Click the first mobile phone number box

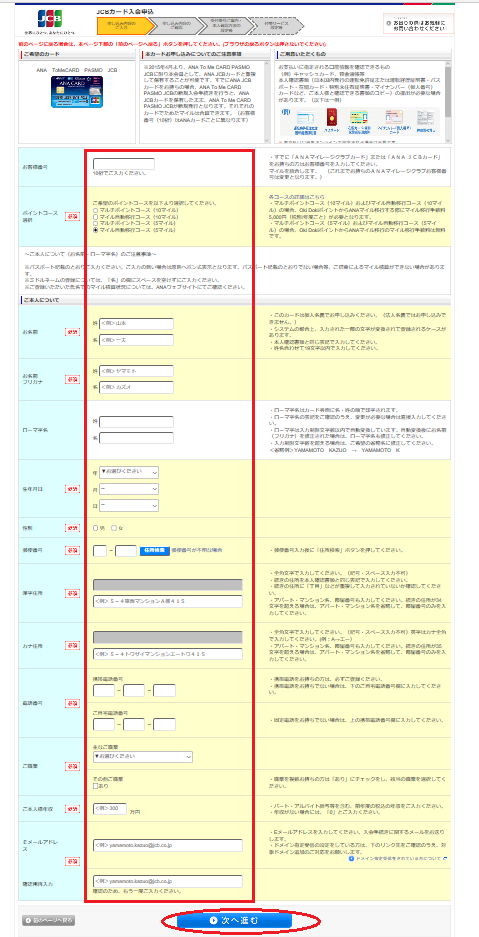pos(104,691)
